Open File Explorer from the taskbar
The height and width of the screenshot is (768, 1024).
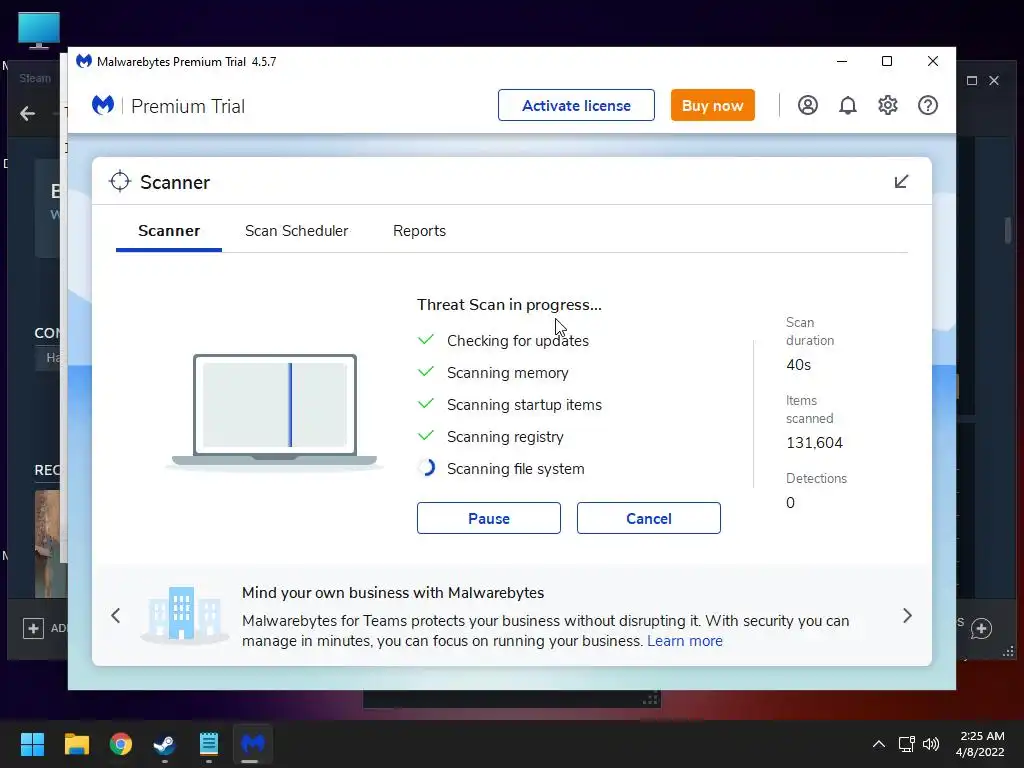click(x=76, y=744)
